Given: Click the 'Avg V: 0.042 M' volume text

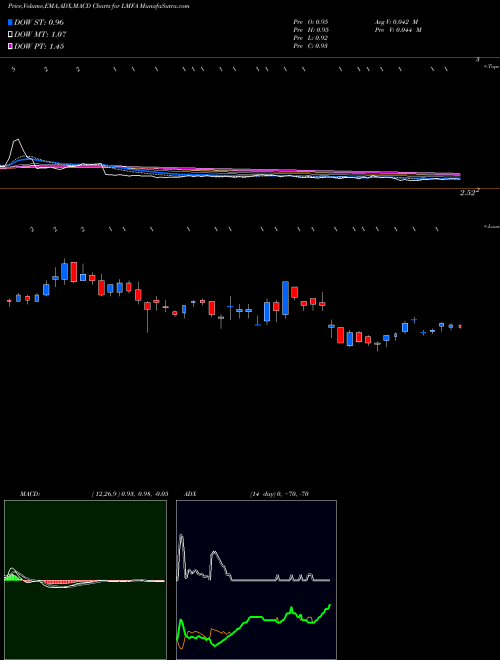Looking at the screenshot, I should (x=396, y=22).
